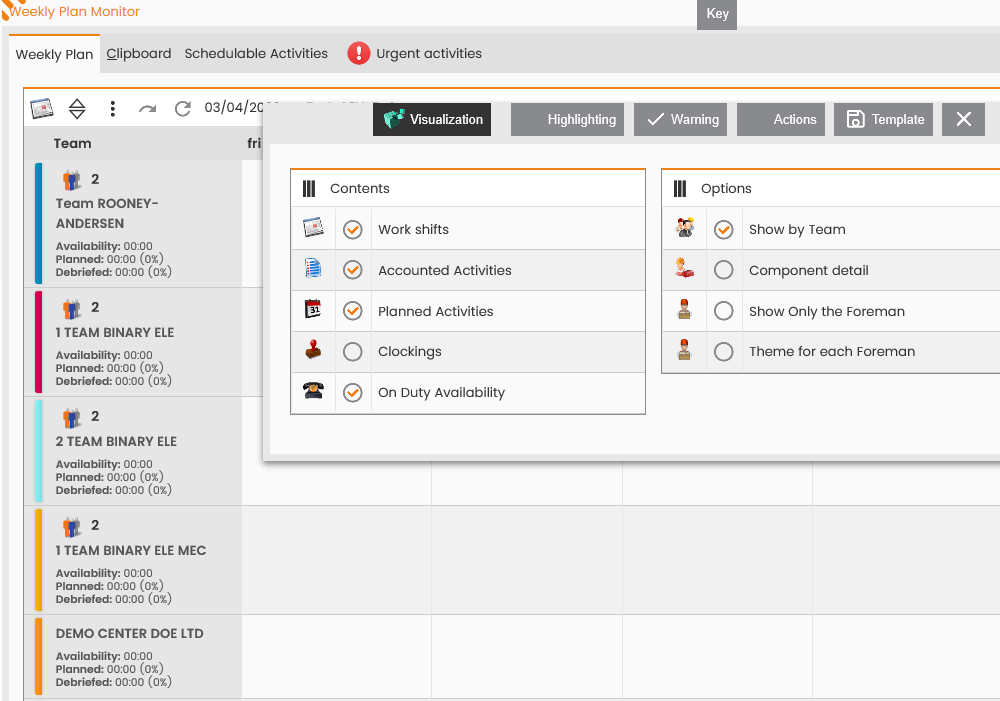Image resolution: width=1000 pixels, height=701 pixels.
Task: Click the Accounted Activities document icon
Action: coord(313,269)
